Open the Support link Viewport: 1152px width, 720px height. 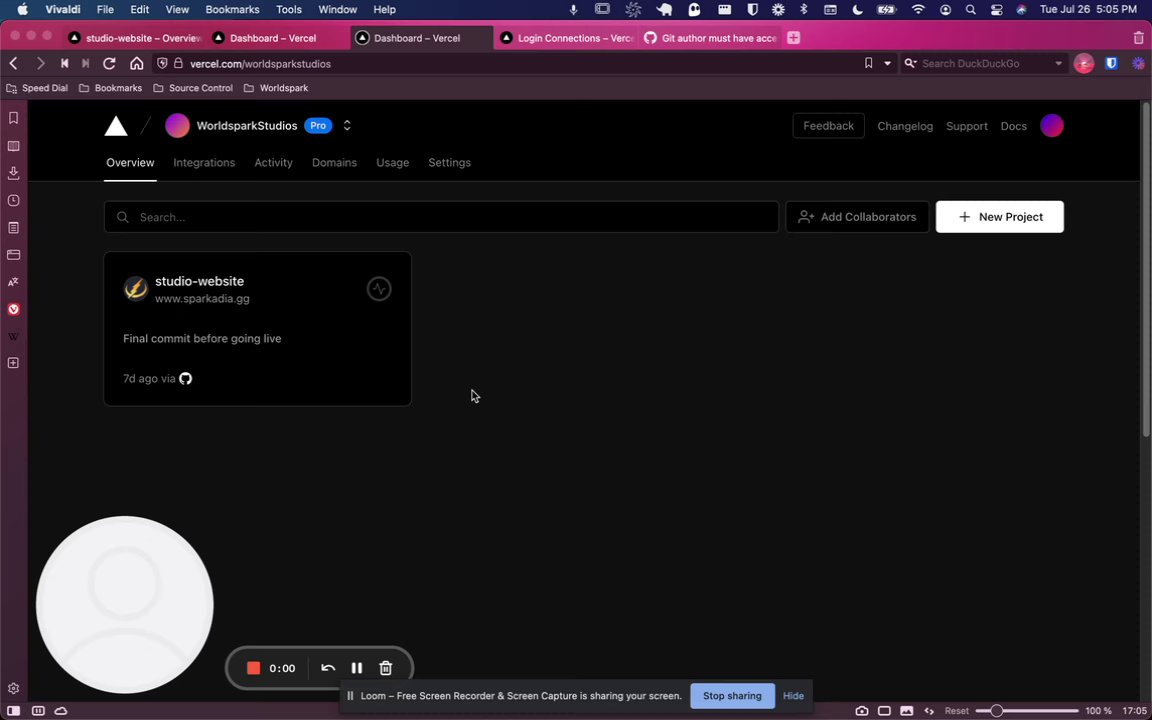pos(966,126)
